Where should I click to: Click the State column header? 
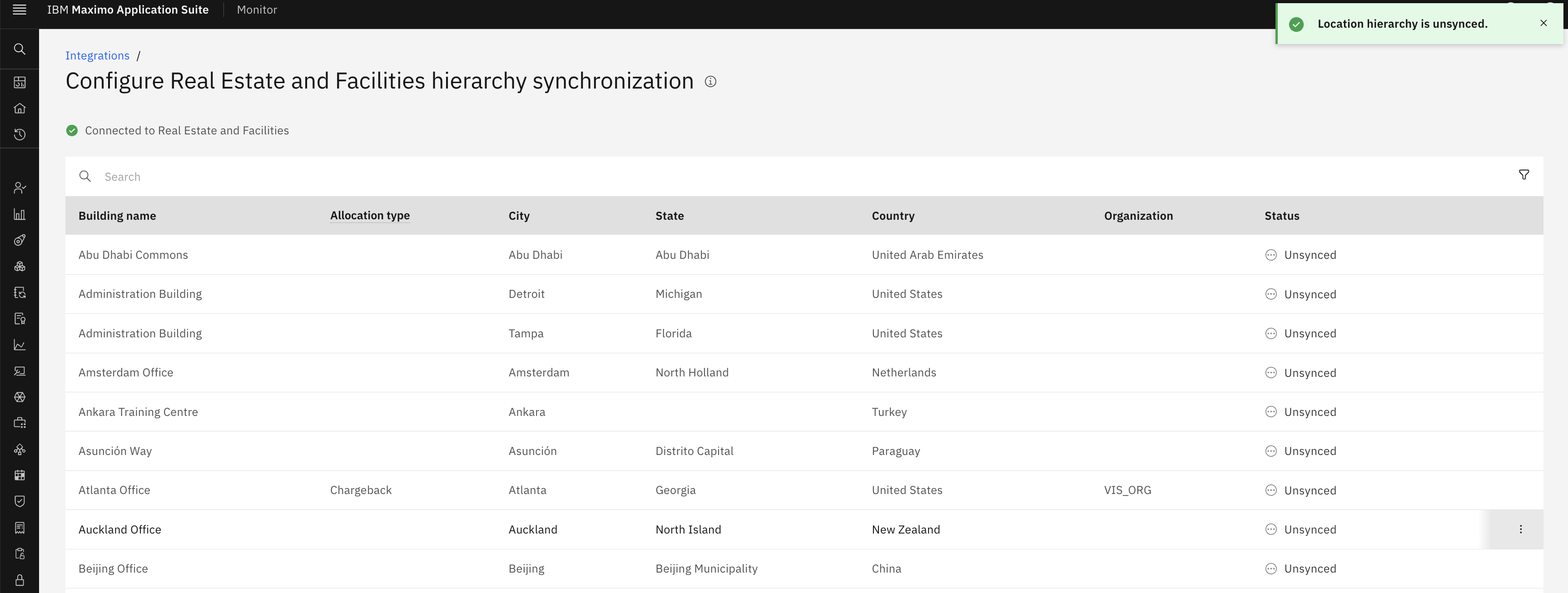(670, 216)
